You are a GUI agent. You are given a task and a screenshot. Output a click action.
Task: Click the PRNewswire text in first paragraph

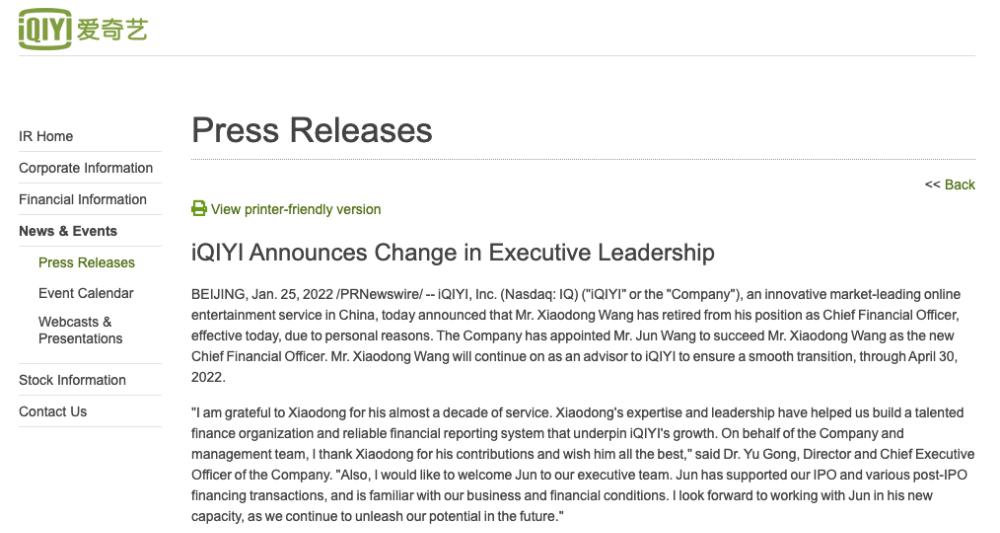point(379,295)
